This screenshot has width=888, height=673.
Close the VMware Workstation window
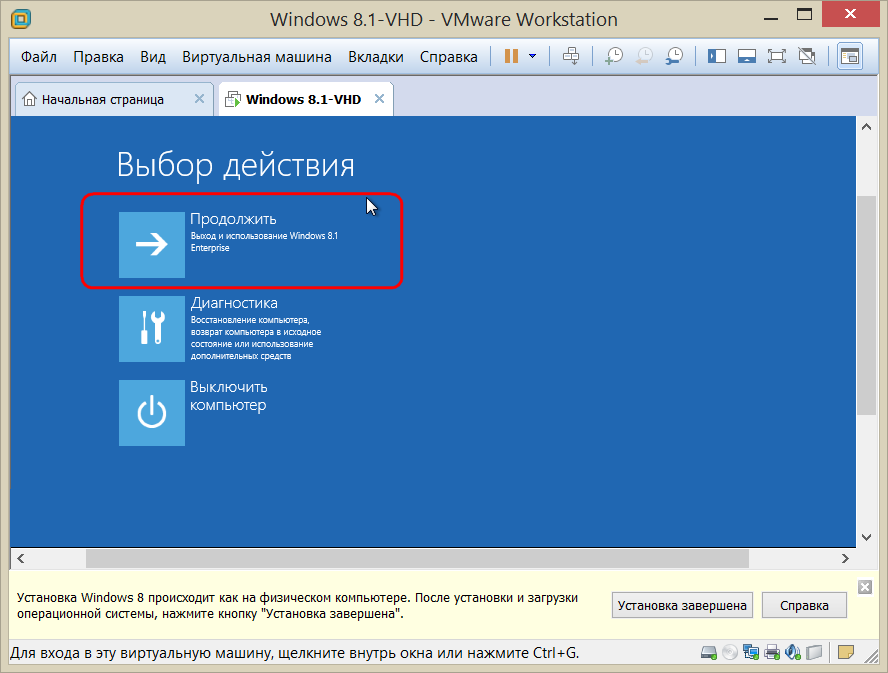pos(851,14)
